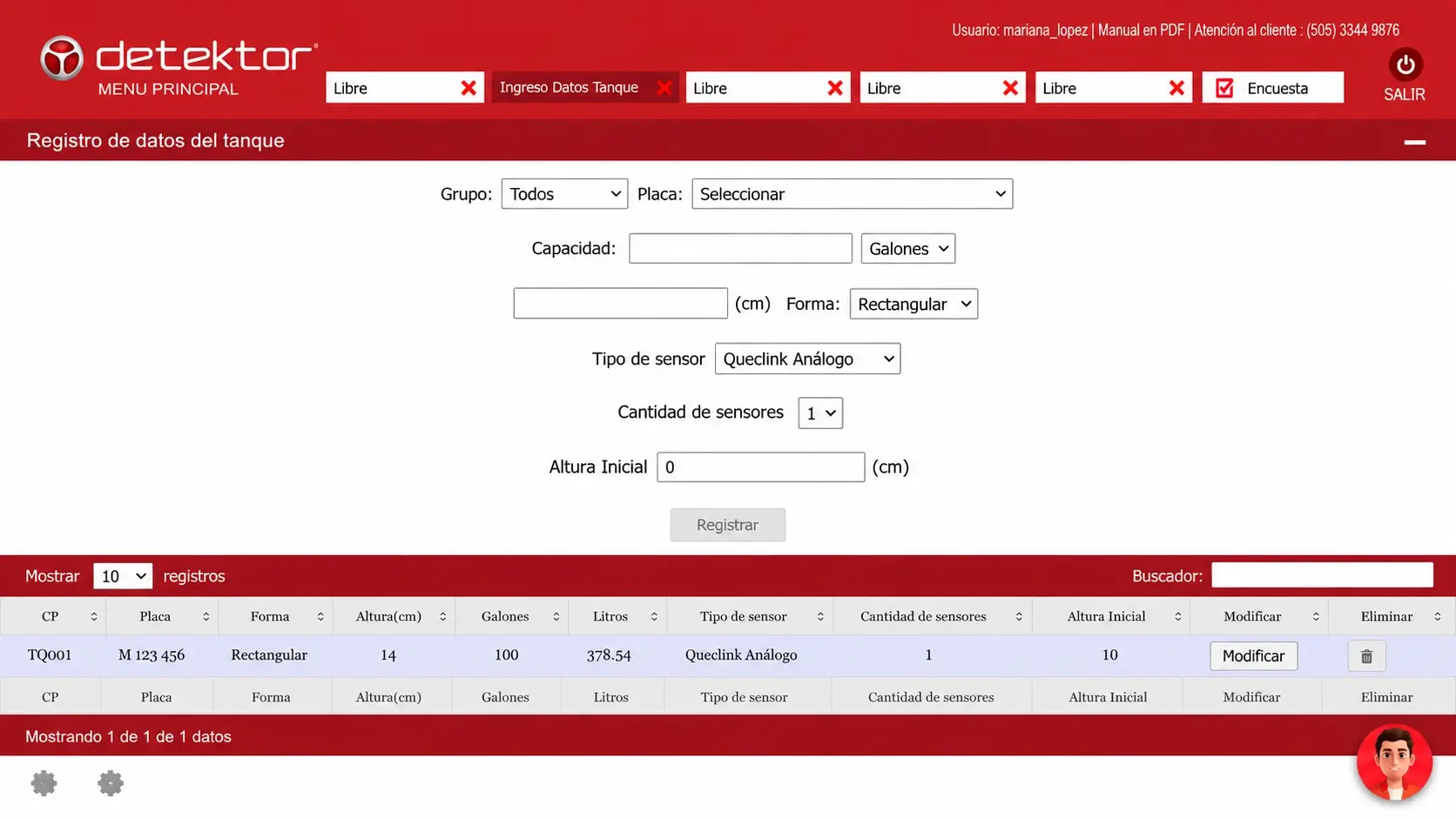Click the Registrar button

point(727,525)
